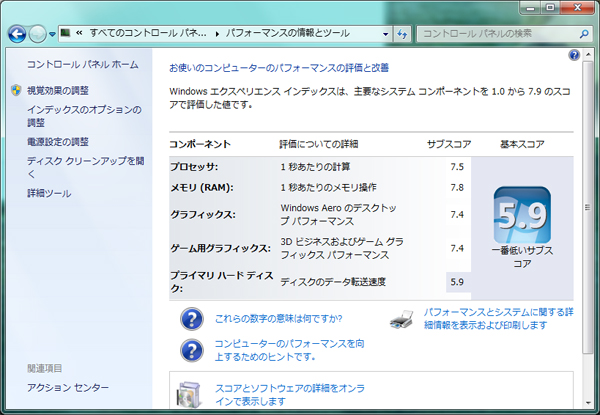Click the large 5.9 base score badge

(522, 215)
